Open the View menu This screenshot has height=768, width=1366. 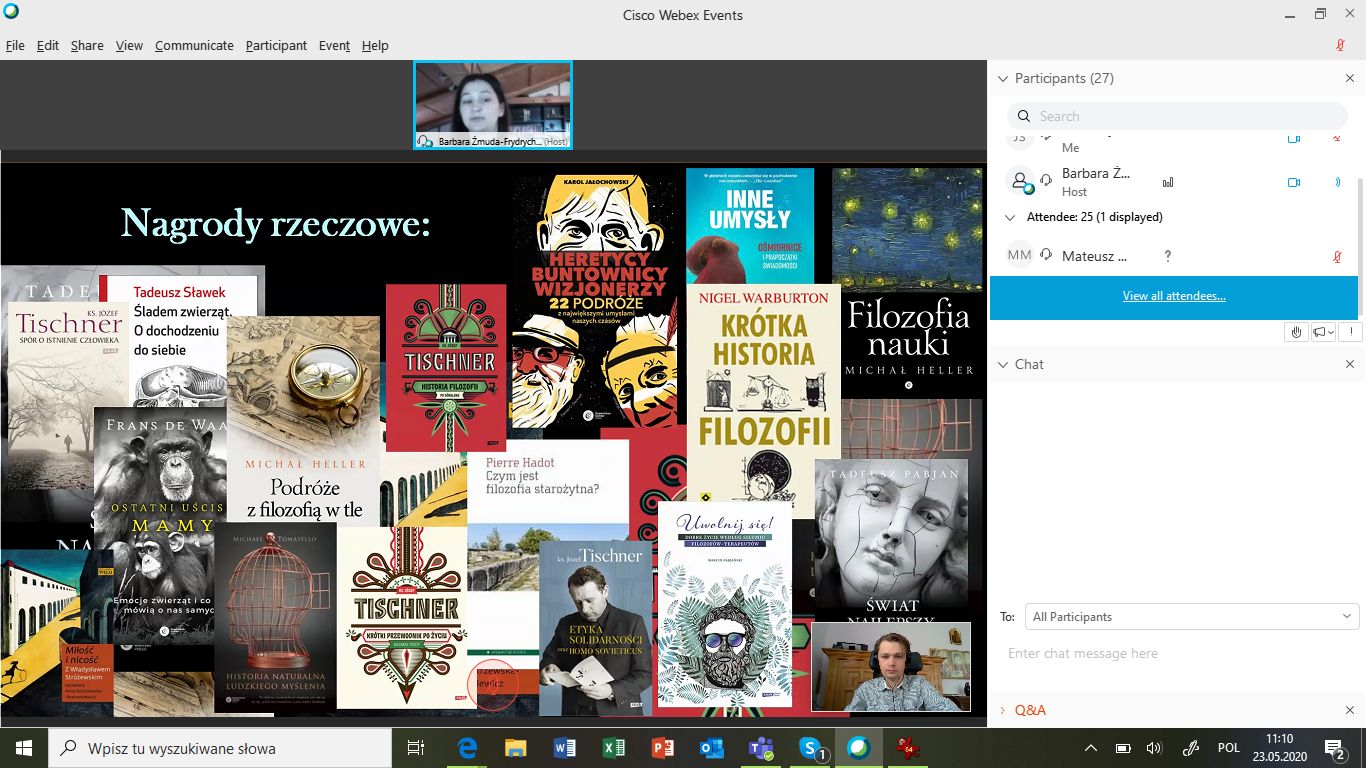pyautogui.click(x=129, y=46)
